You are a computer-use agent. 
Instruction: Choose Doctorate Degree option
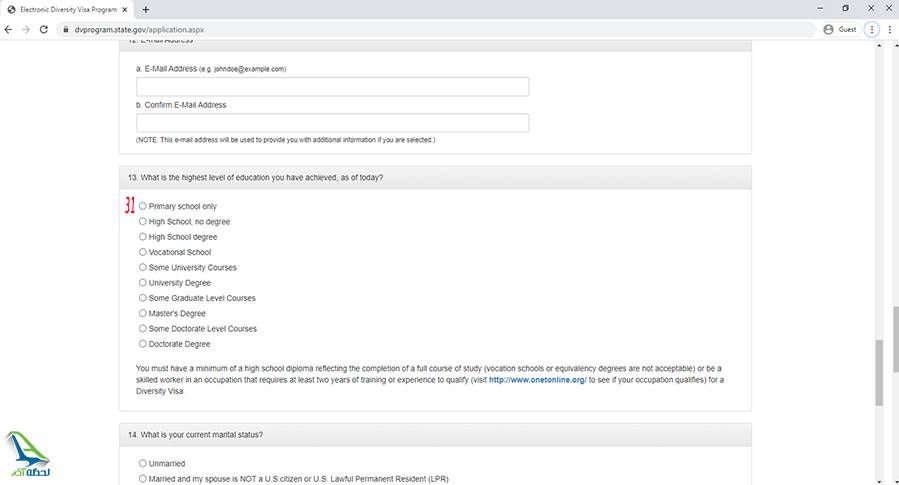click(x=142, y=344)
